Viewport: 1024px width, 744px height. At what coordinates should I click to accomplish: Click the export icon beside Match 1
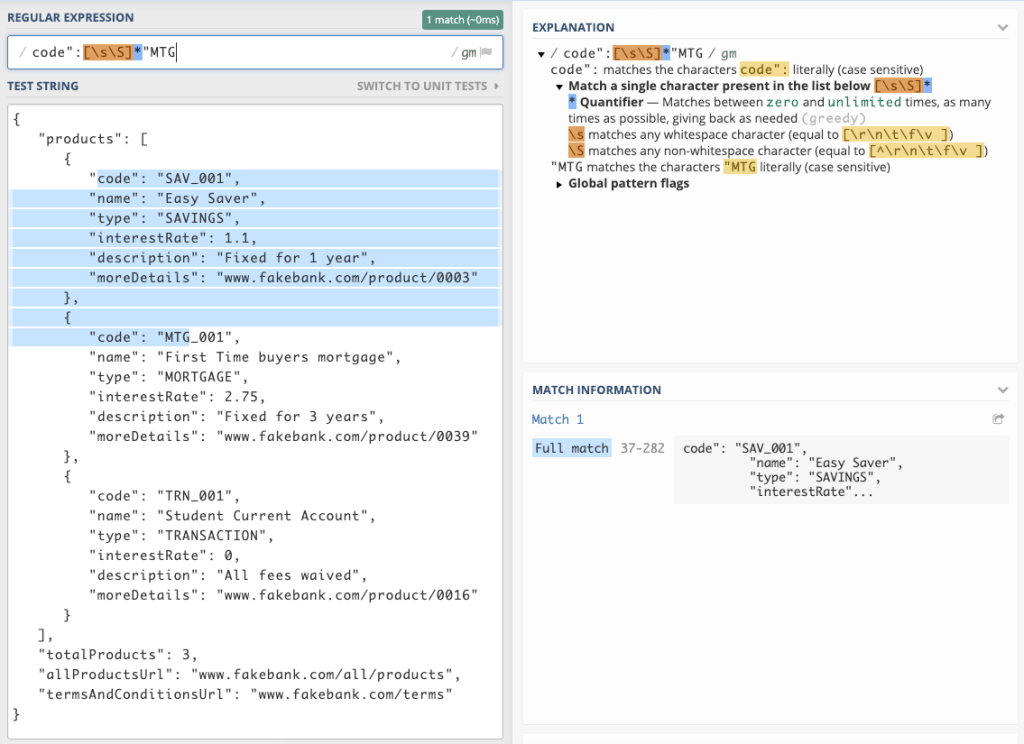998,419
